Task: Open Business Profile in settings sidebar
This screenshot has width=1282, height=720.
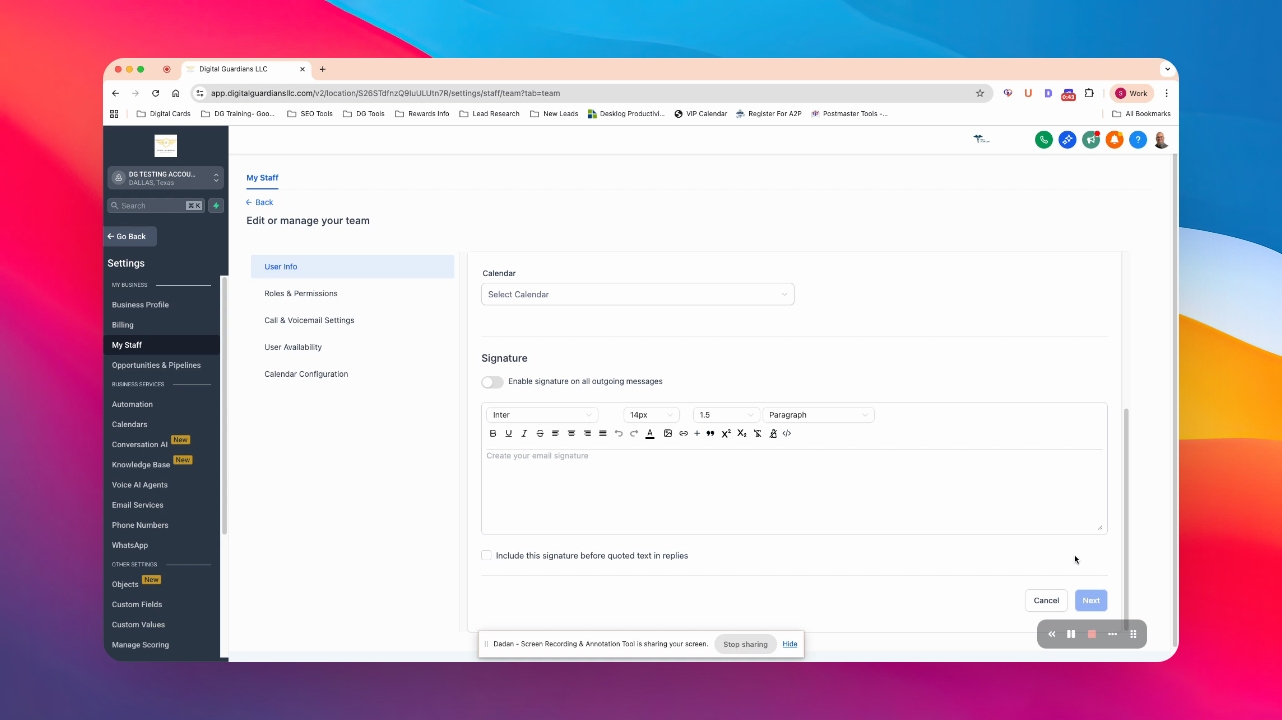Action: (x=140, y=305)
